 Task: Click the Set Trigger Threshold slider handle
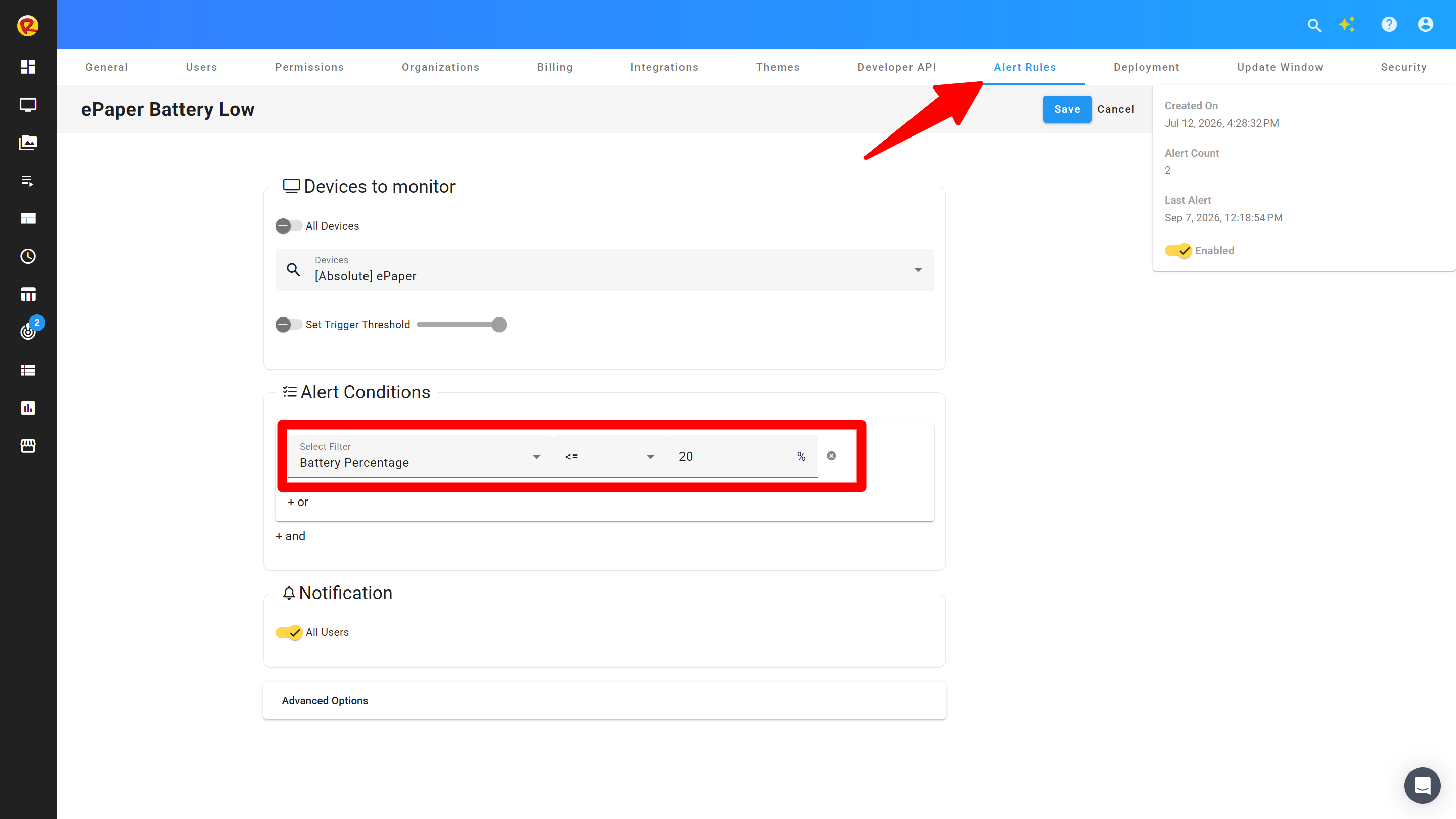coord(498,325)
